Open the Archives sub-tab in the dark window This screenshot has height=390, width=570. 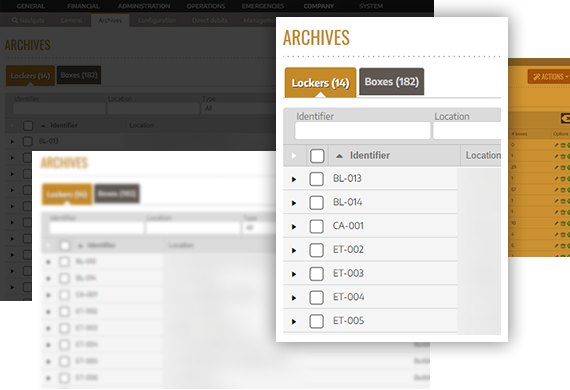pos(110,20)
